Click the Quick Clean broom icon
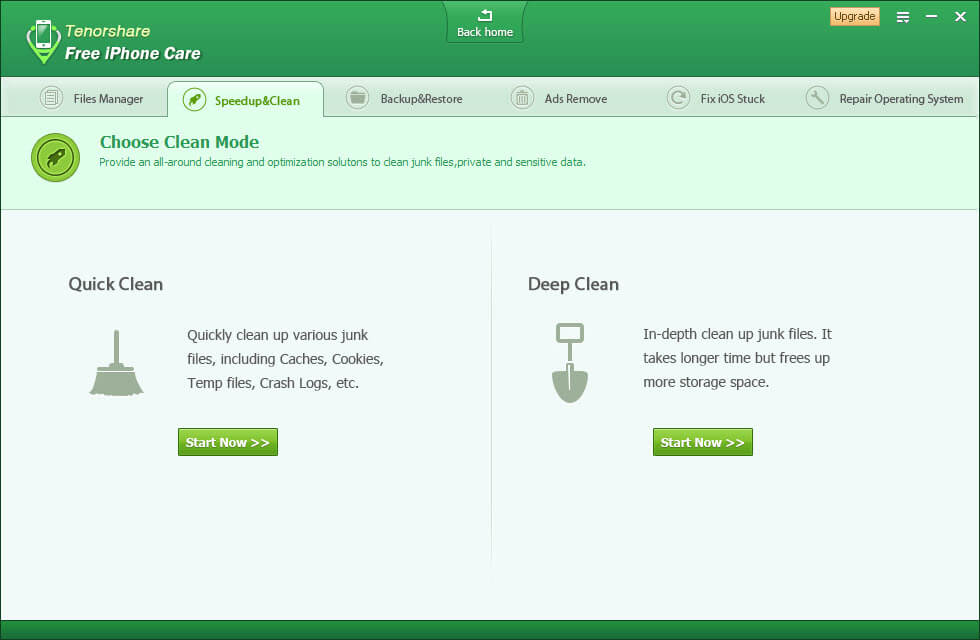This screenshot has width=980, height=640. (116, 362)
